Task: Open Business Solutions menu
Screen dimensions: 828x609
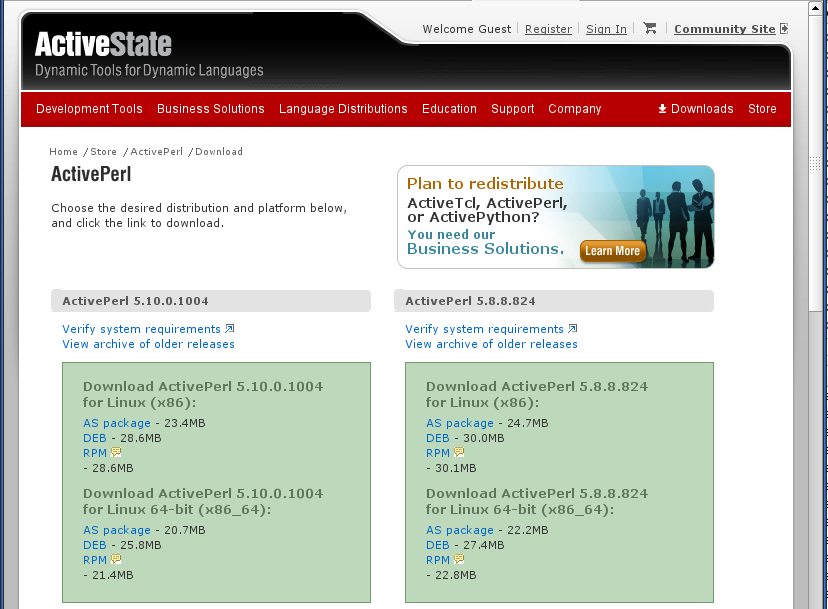Action: (211, 109)
